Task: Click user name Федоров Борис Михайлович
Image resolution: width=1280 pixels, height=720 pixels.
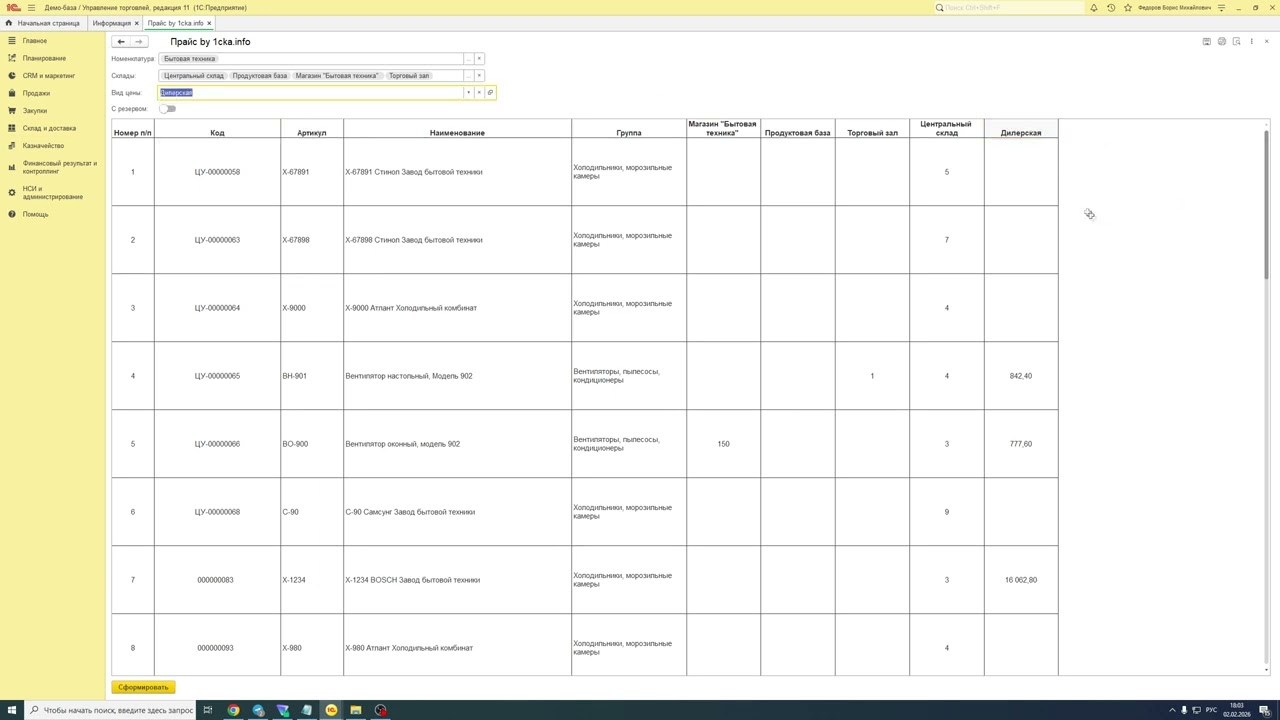Action: click(x=1174, y=7)
